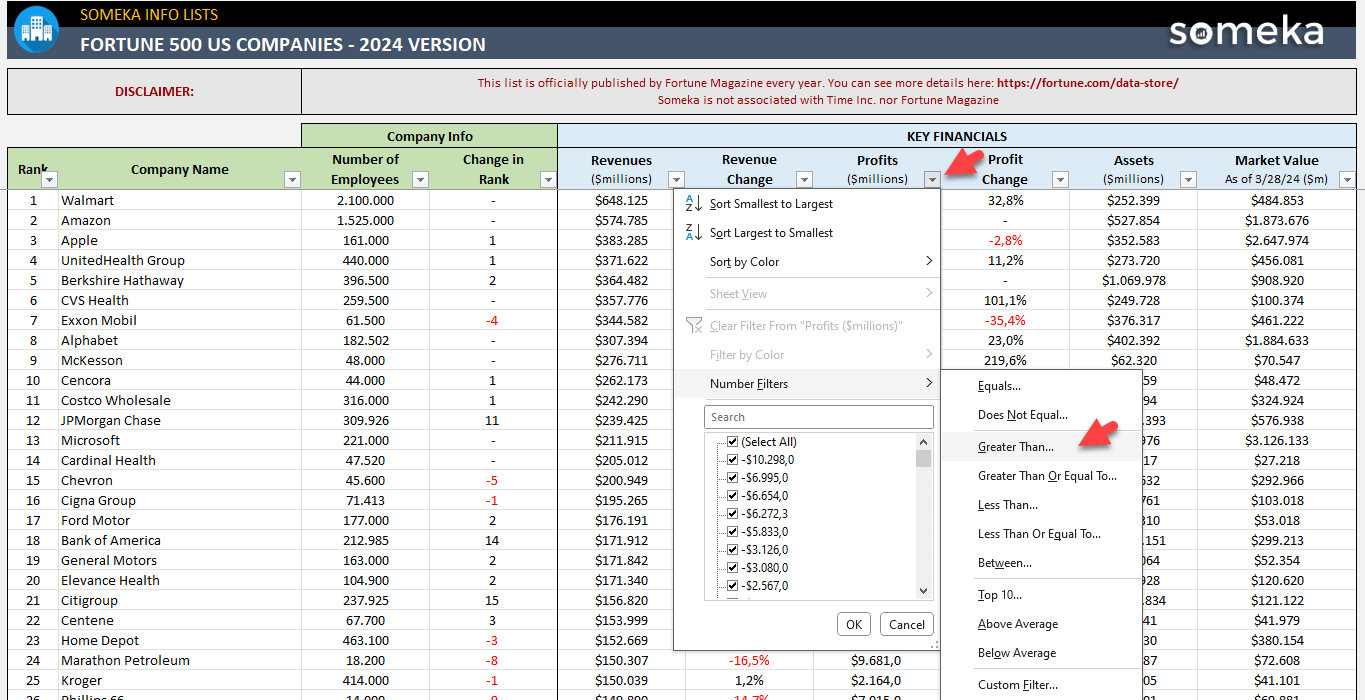Uncheck the -$10.298,0 filter value

(x=733, y=460)
